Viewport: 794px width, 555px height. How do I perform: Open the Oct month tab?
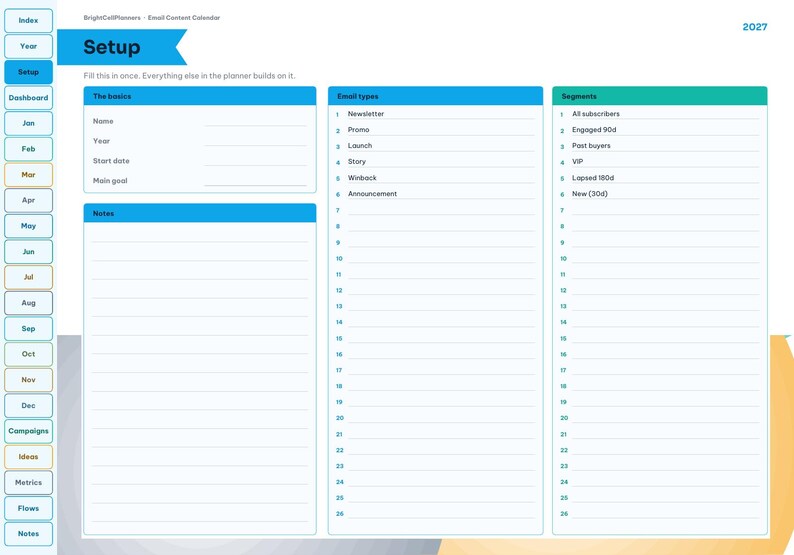coord(28,354)
